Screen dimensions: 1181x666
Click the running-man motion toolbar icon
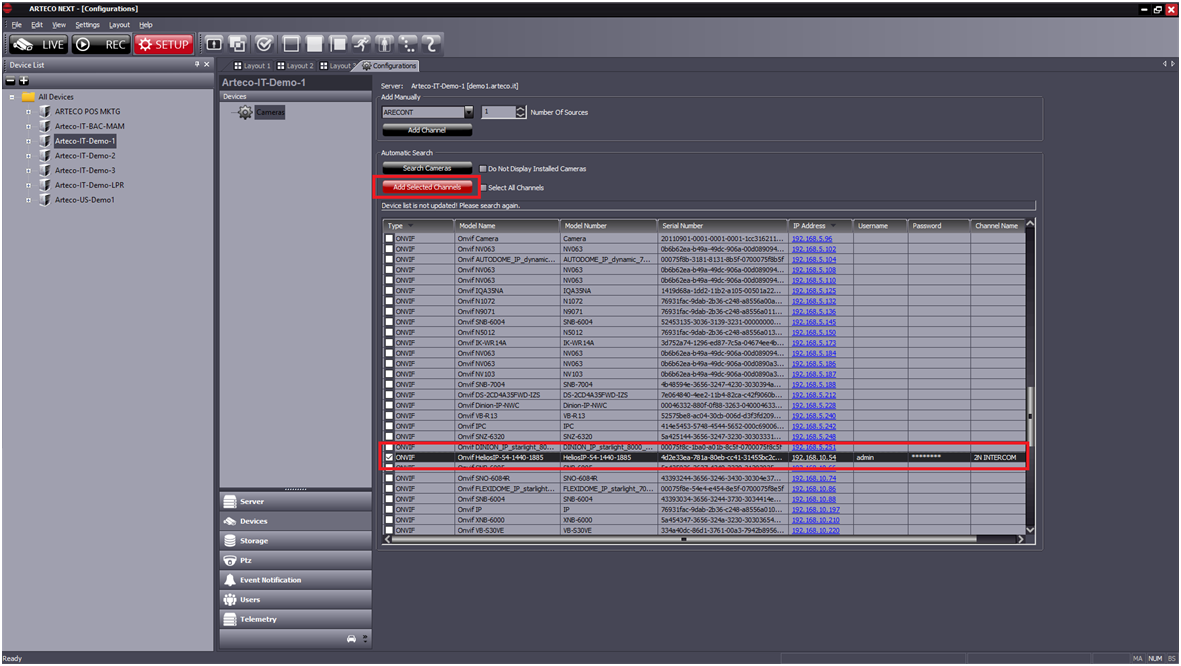click(361, 44)
